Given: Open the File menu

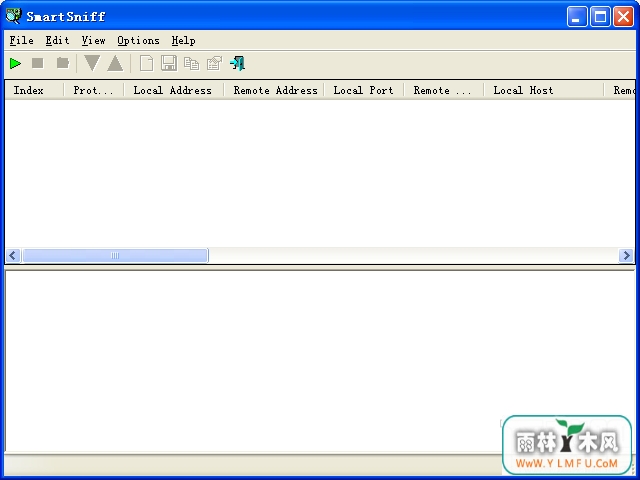Looking at the screenshot, I should click(21, 40).
